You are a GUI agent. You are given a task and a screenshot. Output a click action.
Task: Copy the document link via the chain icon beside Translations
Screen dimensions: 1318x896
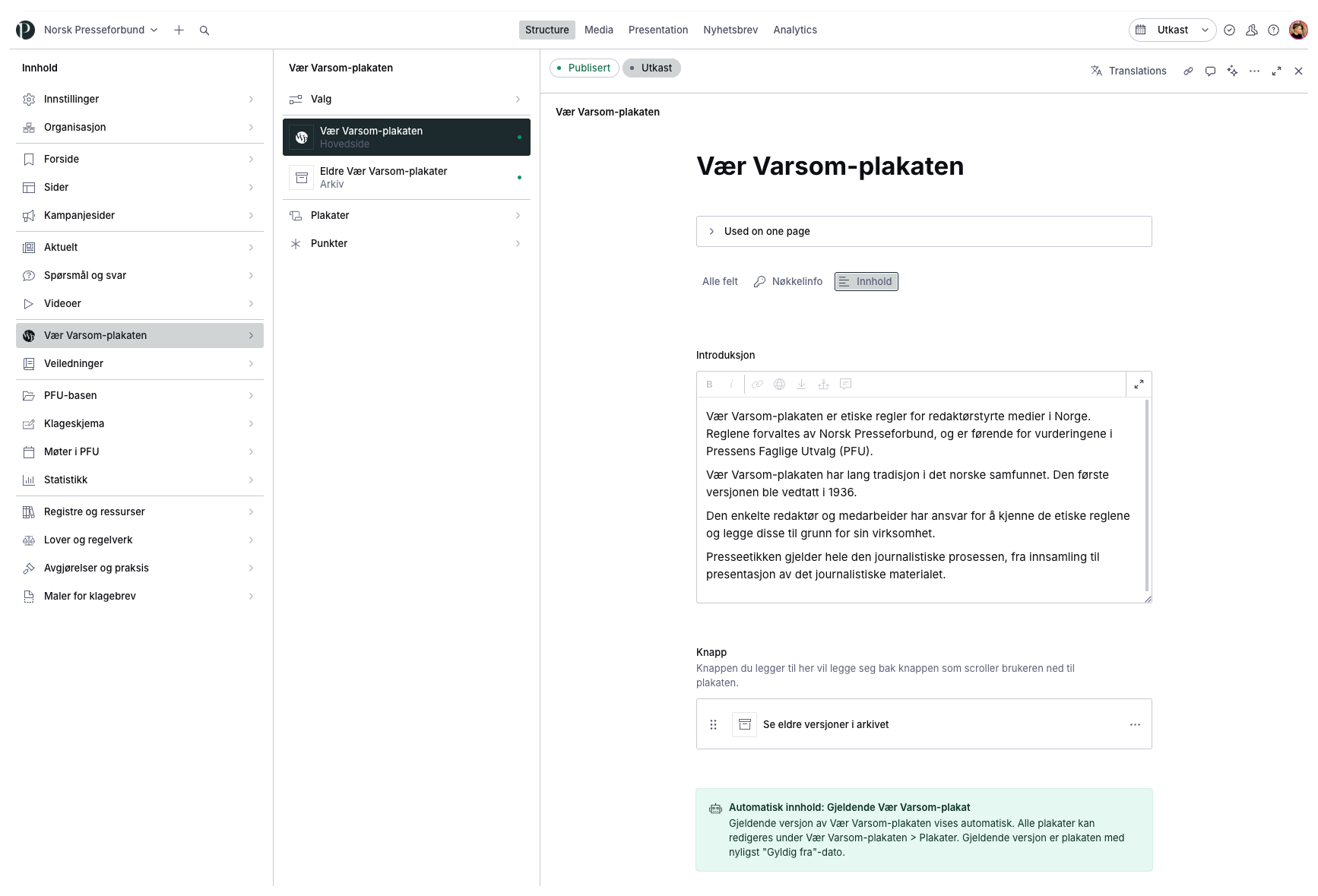point(1188,71)
